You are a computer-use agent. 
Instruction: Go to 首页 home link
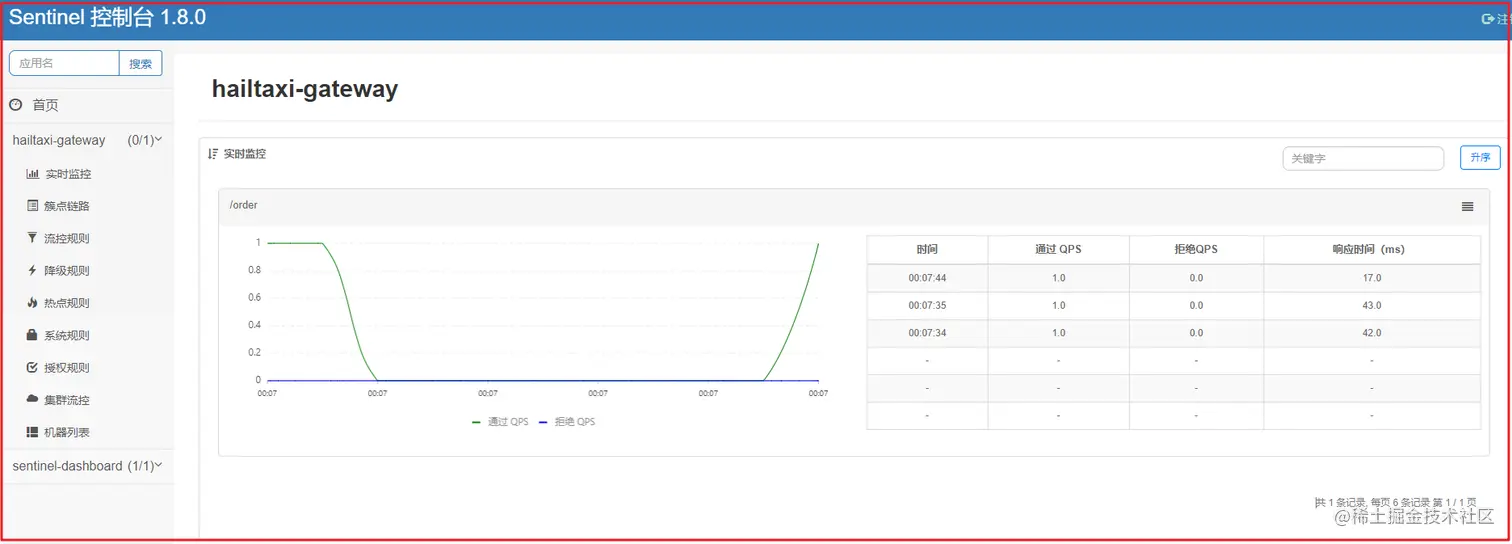coord(35,105)
